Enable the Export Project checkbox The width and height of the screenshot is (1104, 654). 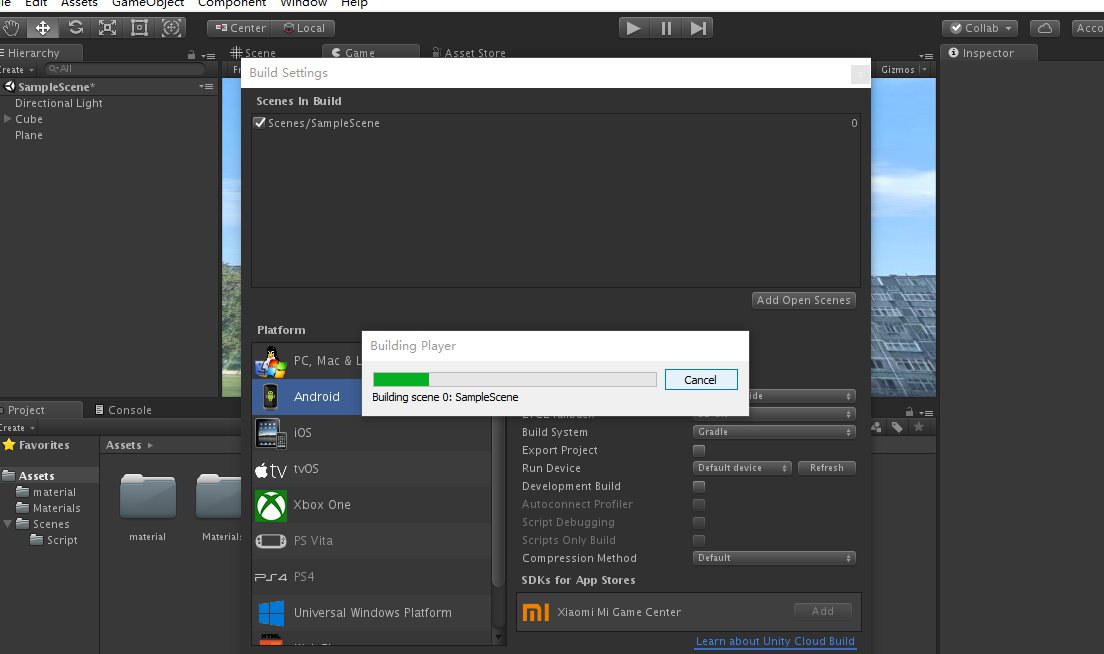pyautogui.click(x=698, y=450)
